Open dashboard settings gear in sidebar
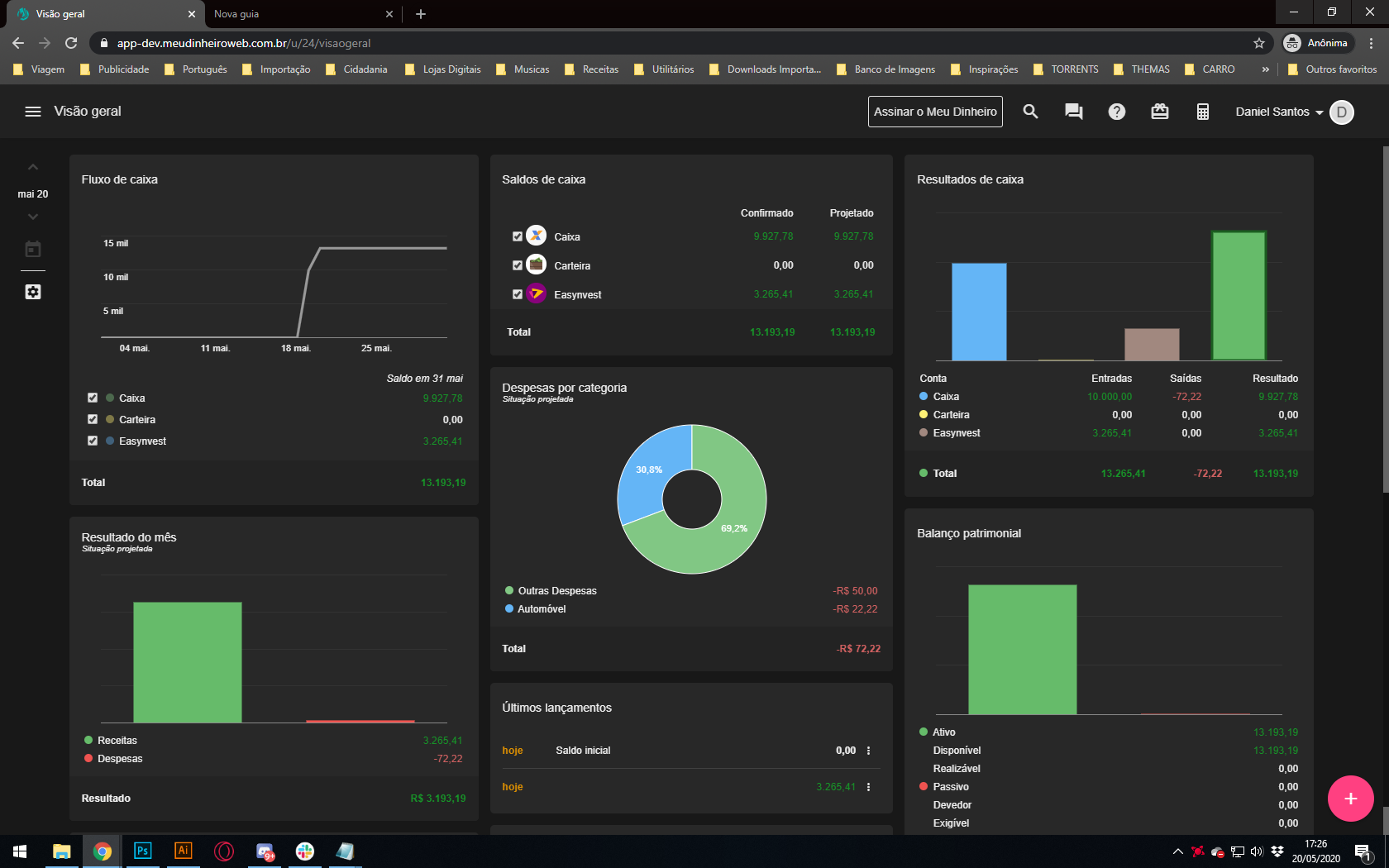 33,292
